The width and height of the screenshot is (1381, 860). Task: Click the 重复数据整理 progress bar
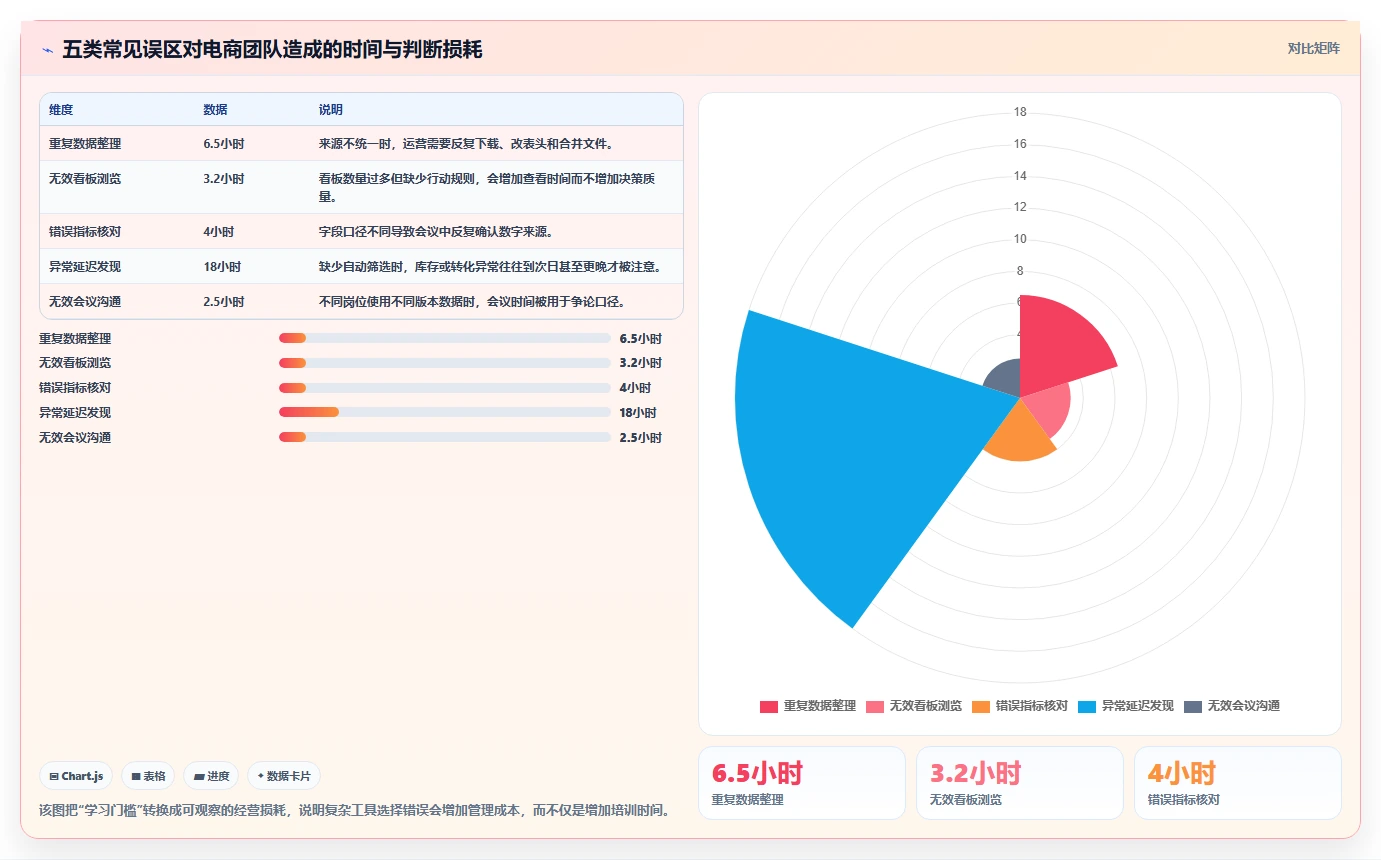tap(445, 338)
